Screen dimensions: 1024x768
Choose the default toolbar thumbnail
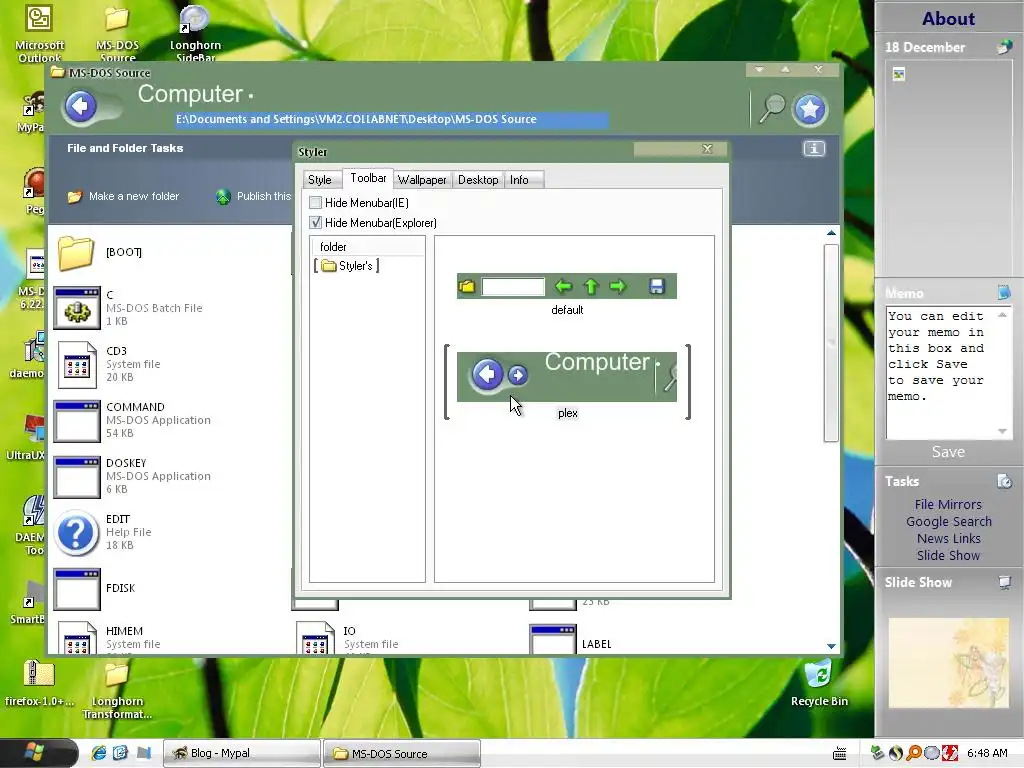tap(567, 286)
